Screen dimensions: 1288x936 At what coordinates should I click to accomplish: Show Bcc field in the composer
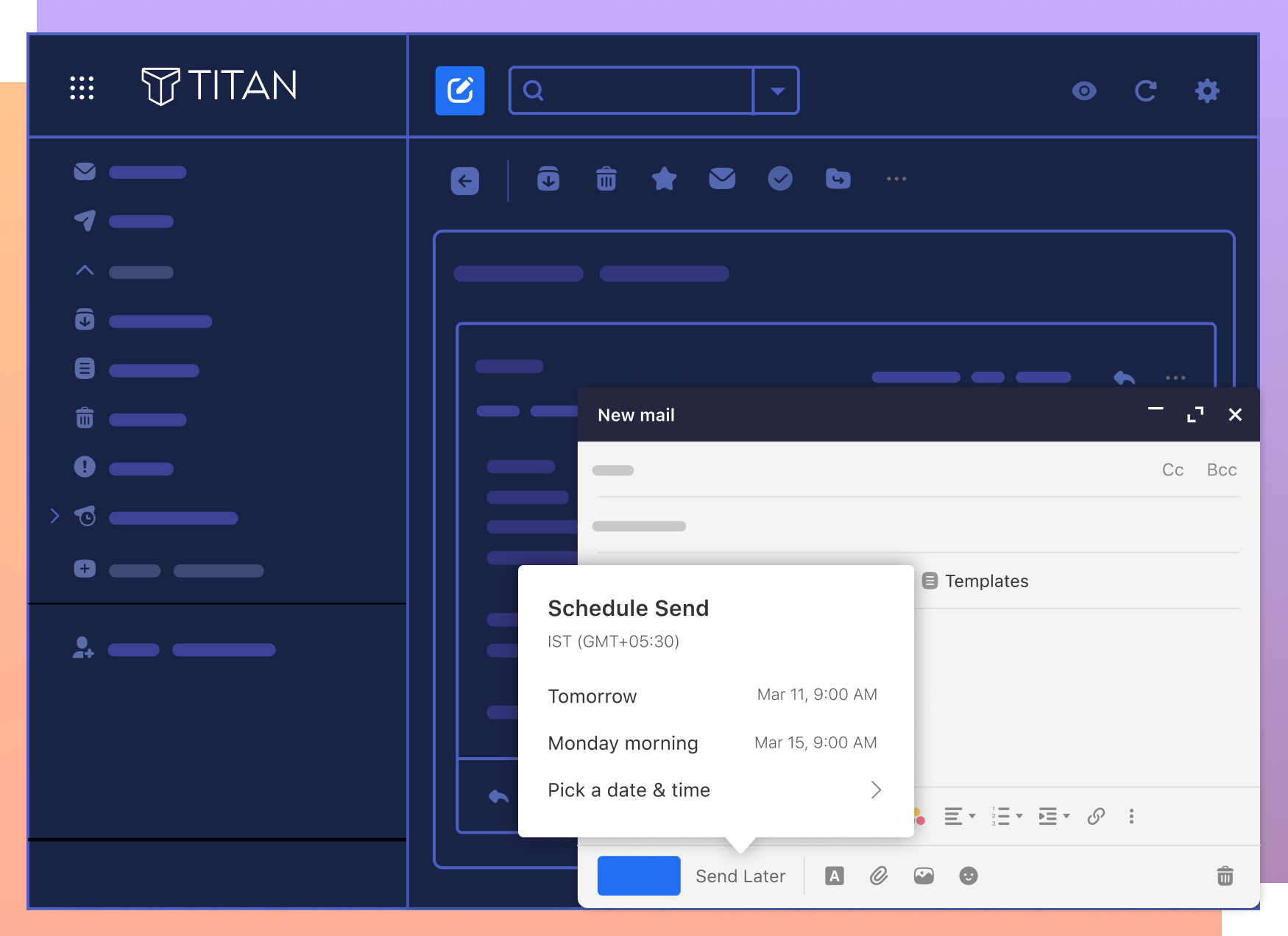pyautogui.click(x=1221, y=469)
